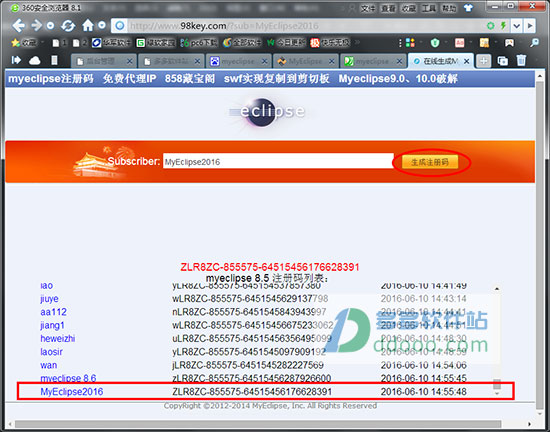Click the green shield security icon
This screenshot has height=432, width=550.
[435, 43]
